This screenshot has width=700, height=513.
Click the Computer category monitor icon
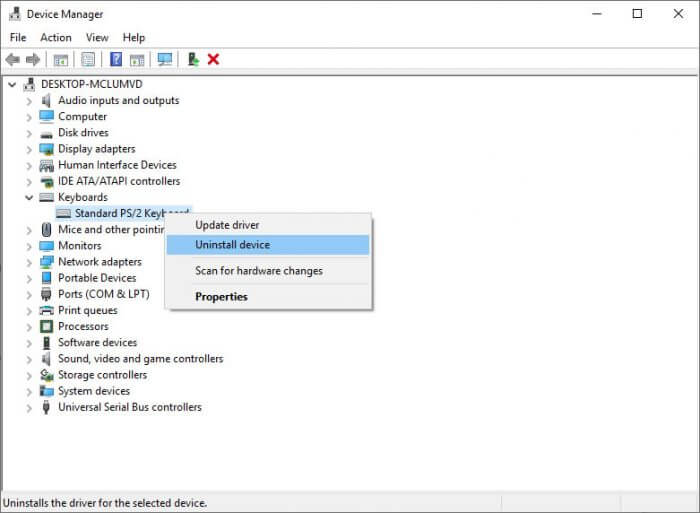click(x=46, y=117)
